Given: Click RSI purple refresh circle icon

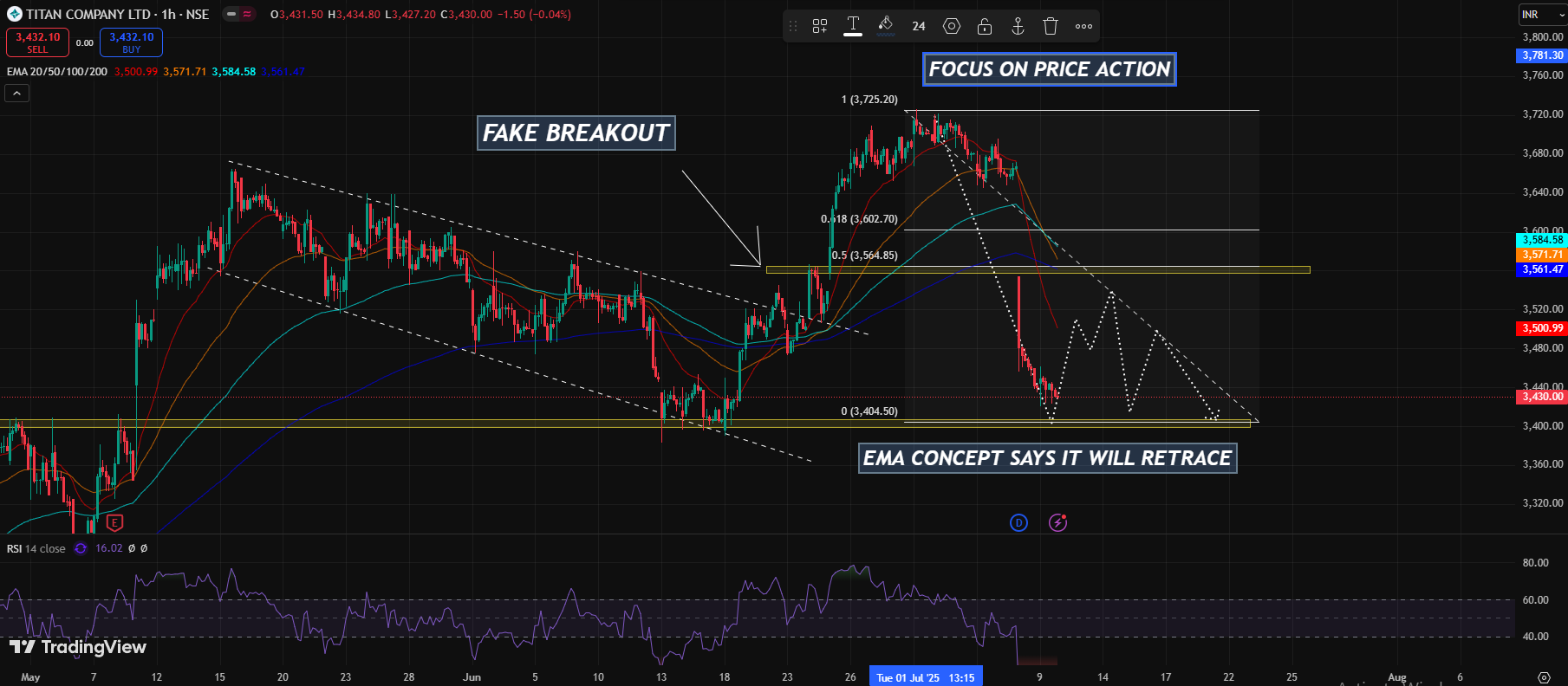Looking at the screenshot, I should [81, 548].
